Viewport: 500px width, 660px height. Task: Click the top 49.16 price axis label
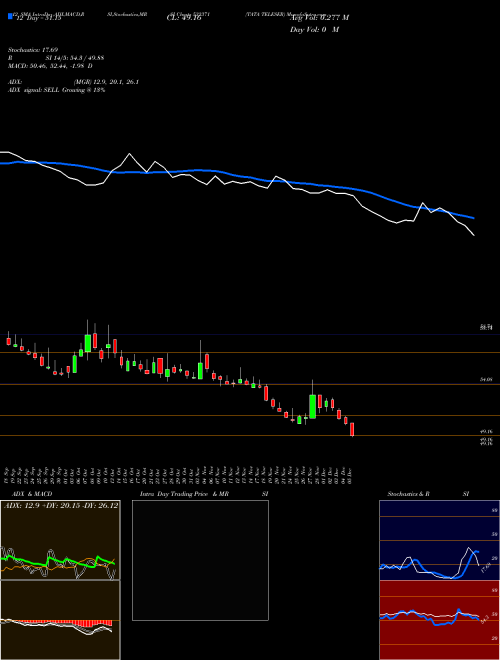coord(486,432)
